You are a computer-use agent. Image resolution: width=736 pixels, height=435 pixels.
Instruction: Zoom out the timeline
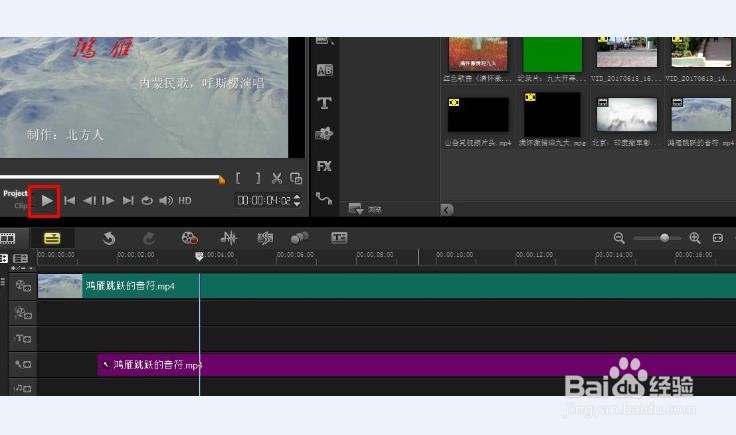tap(619, 238)
